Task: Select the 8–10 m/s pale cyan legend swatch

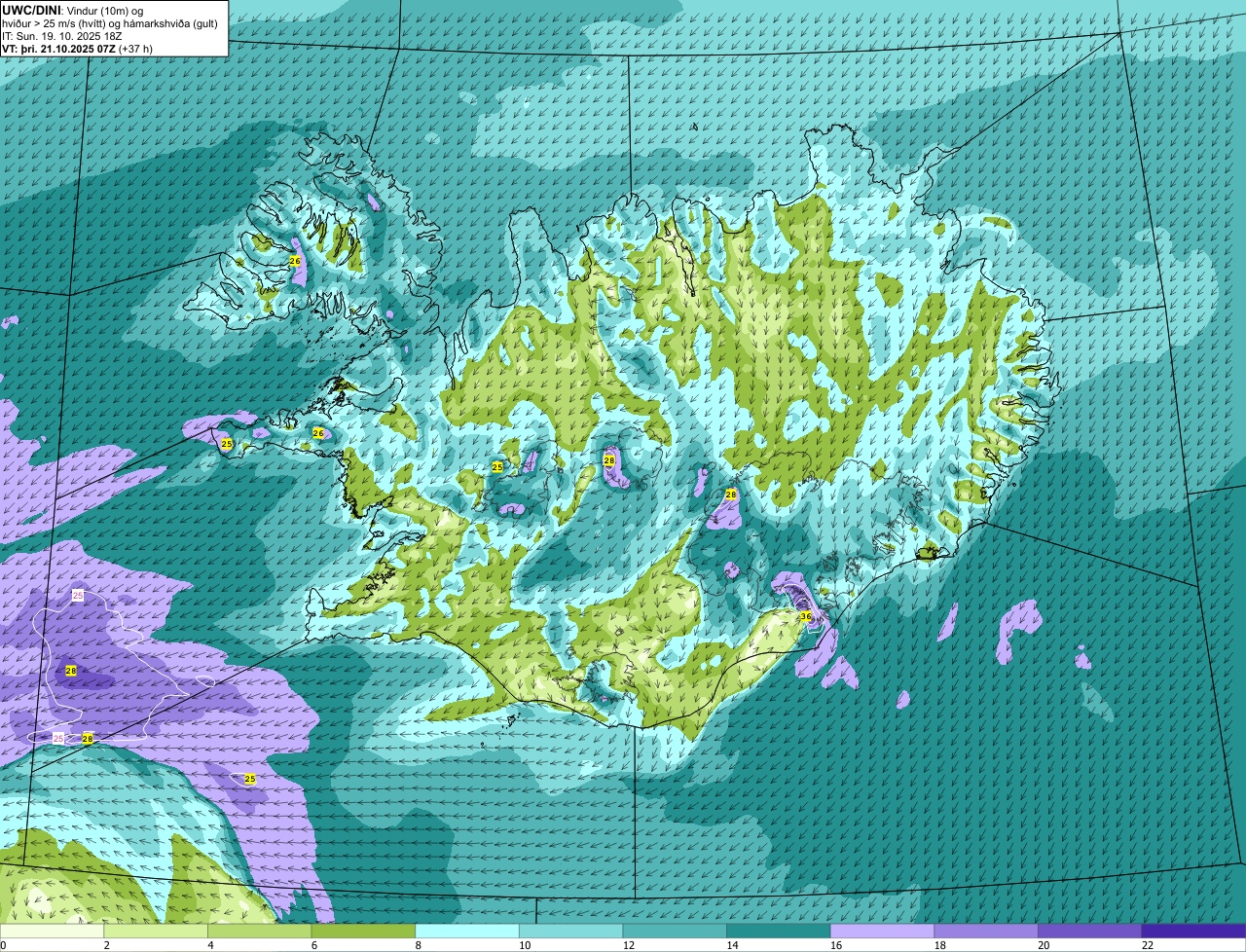Action: pos(467,931)
